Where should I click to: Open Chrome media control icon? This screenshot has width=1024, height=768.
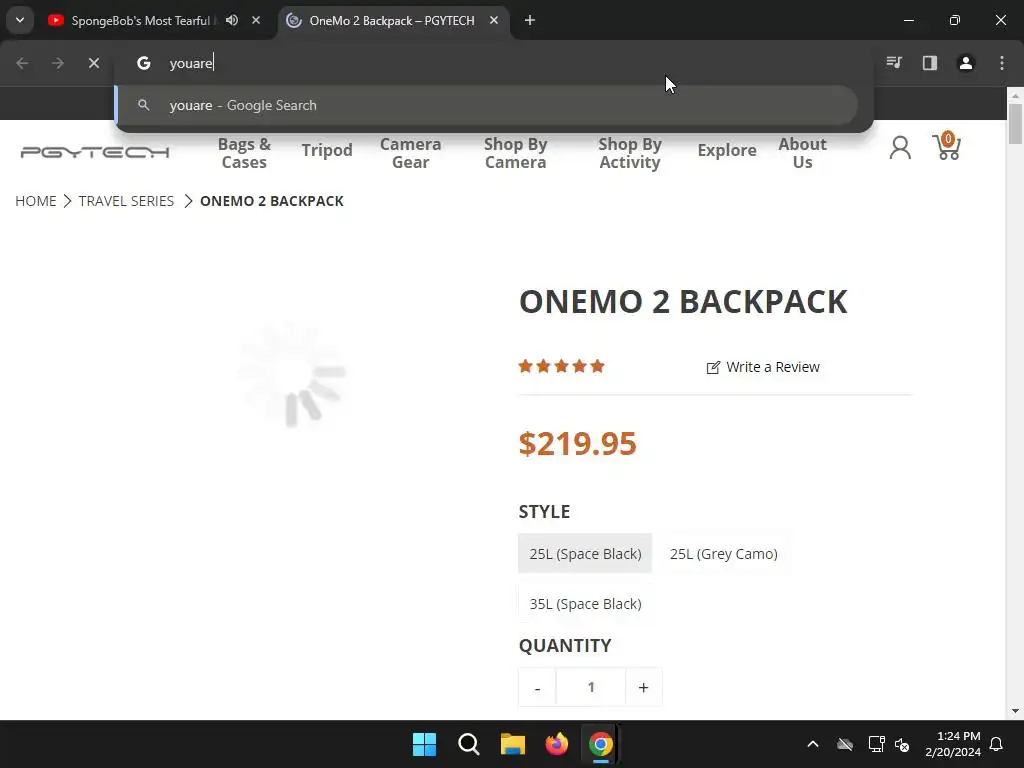(894, 63)
